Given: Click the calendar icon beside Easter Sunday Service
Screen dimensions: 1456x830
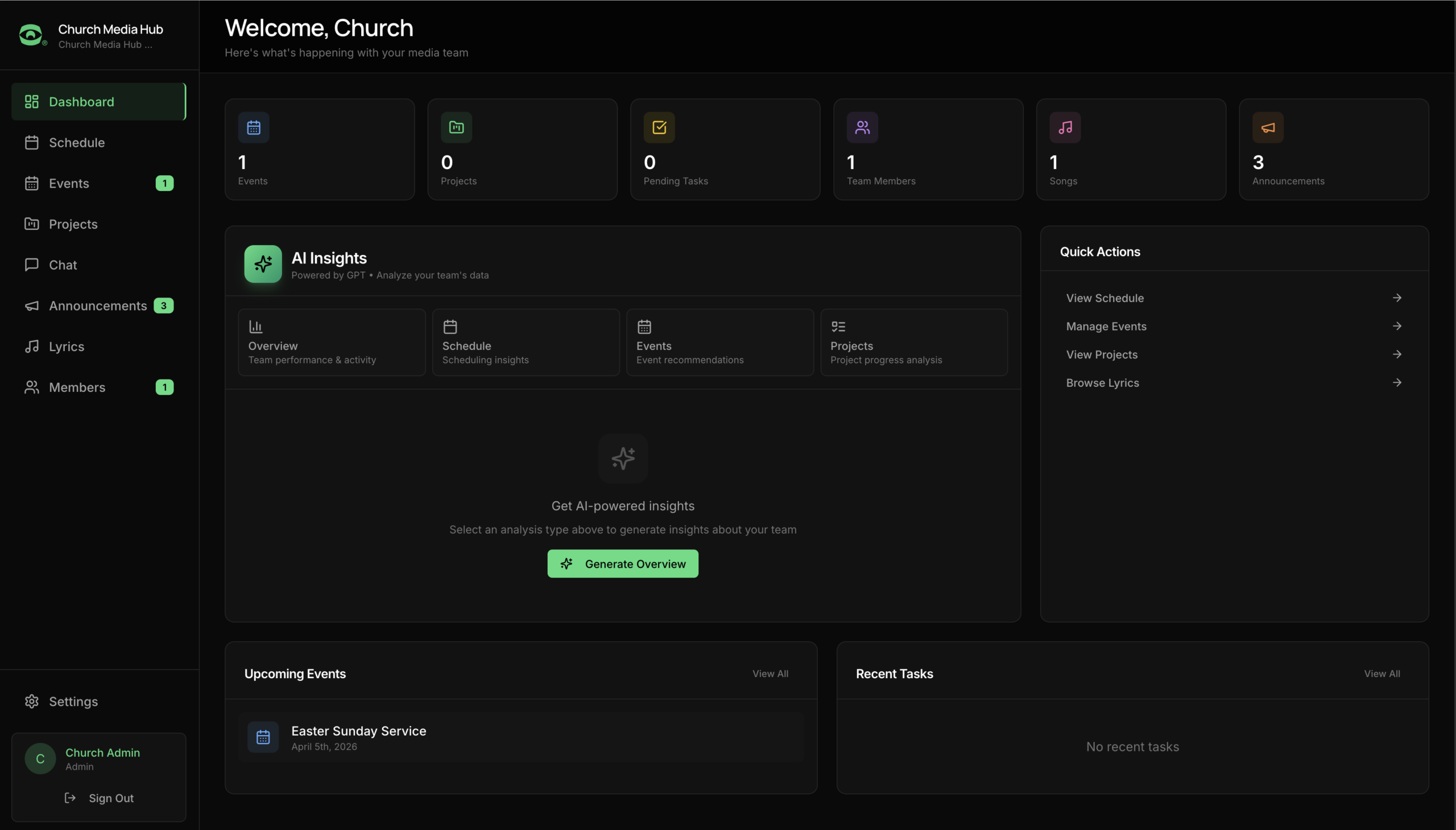Looking at the screenshot, I should 263,737.
